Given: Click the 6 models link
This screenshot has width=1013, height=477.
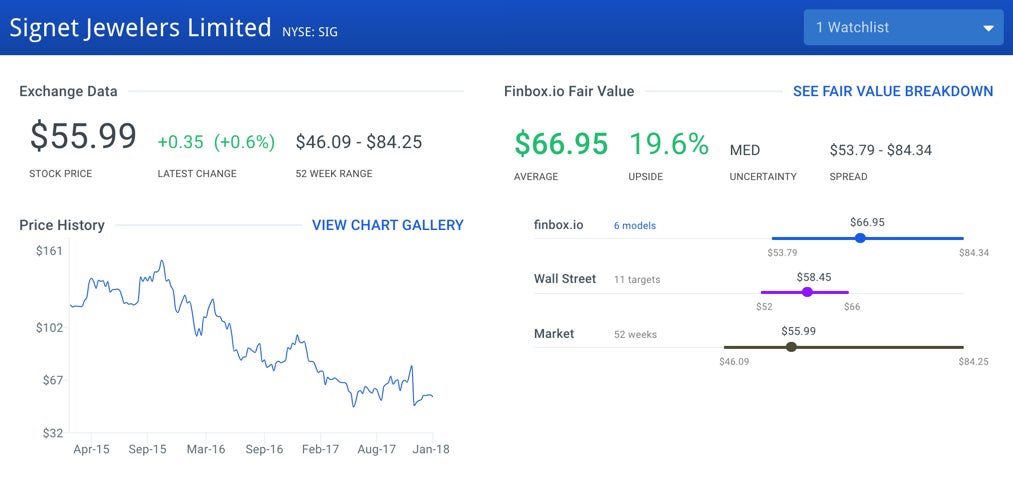Looking at the screenshot, I should [x=634, y=226].
